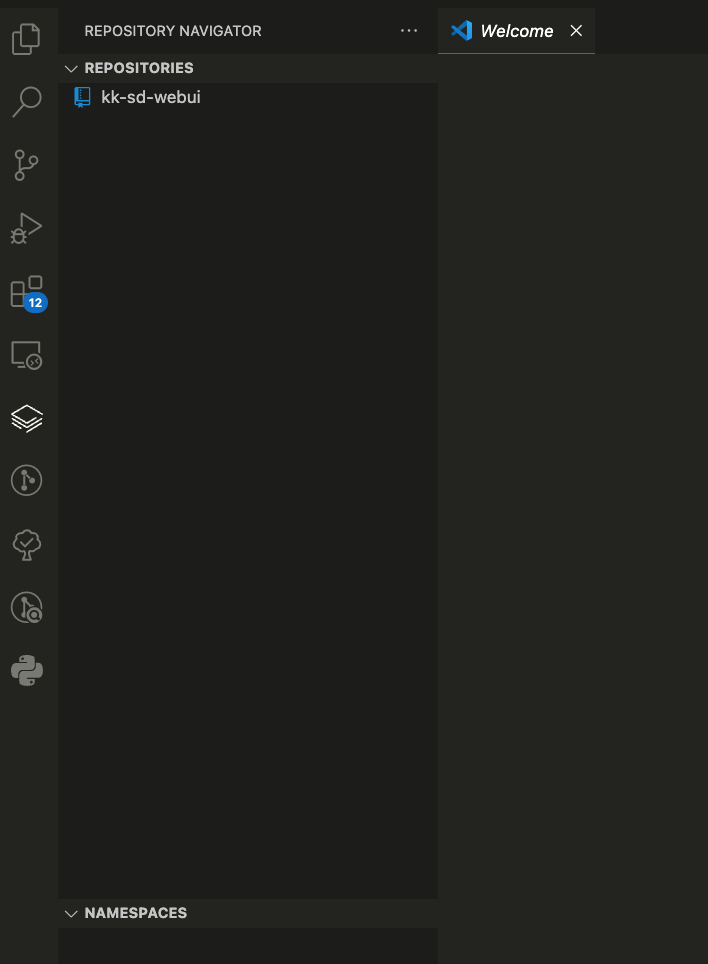Open Run and Debug view
Image resolution: width=708 pixels, height=964 pixels.
point(26,228)
